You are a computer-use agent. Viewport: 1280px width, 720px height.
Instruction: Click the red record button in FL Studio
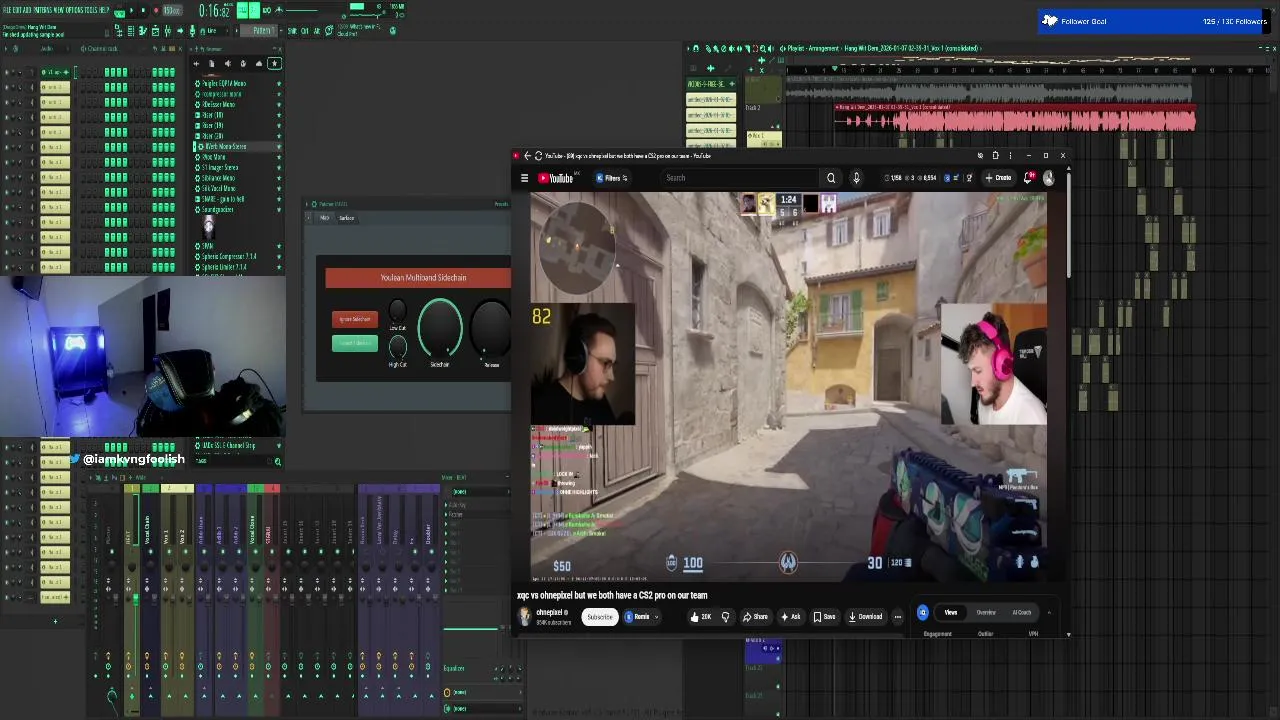pos(156,10)
